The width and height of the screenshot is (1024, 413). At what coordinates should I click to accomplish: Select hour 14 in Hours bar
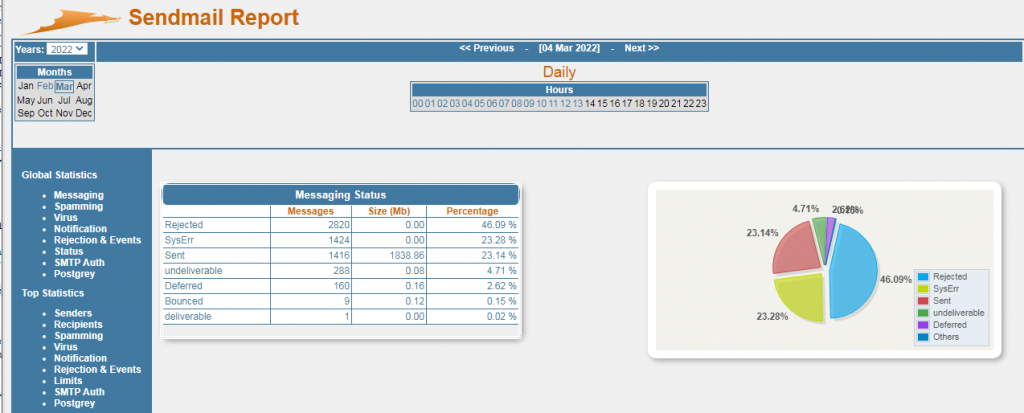coord(590,103)
